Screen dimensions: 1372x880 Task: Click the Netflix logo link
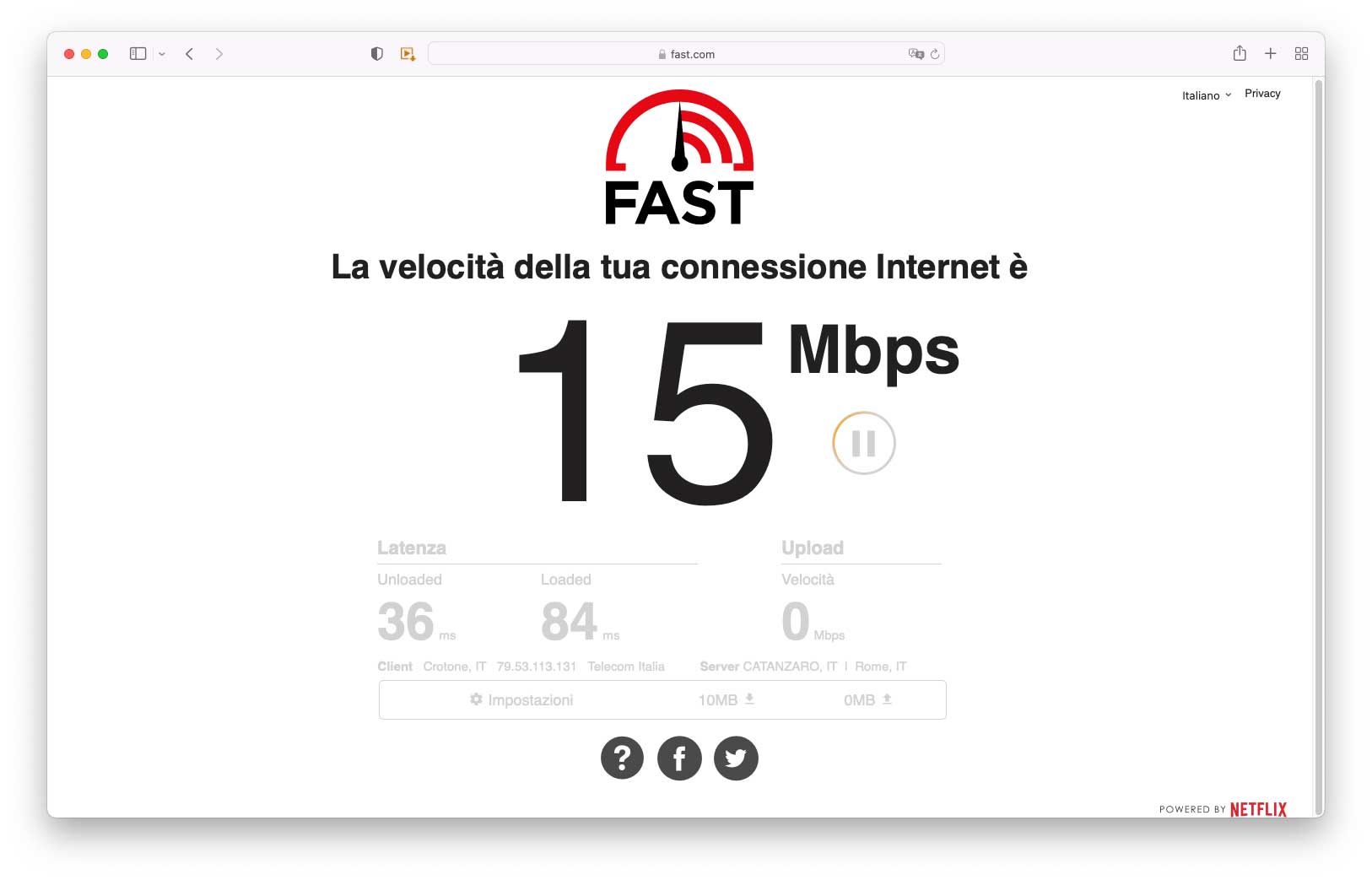pos(1258,809)
